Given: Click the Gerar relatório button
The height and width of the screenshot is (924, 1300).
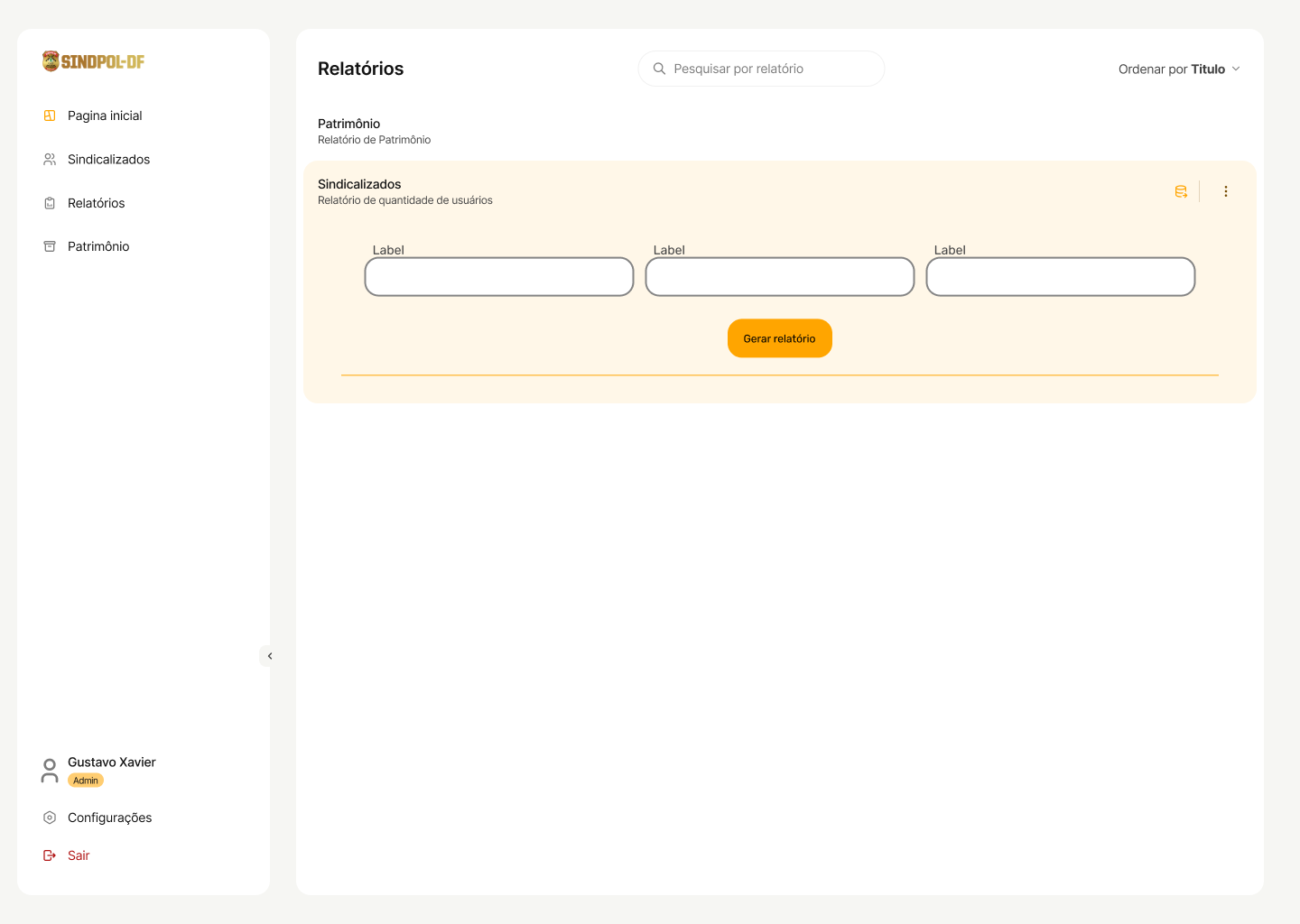Looking at the screenshot, I should pos(780,338).
